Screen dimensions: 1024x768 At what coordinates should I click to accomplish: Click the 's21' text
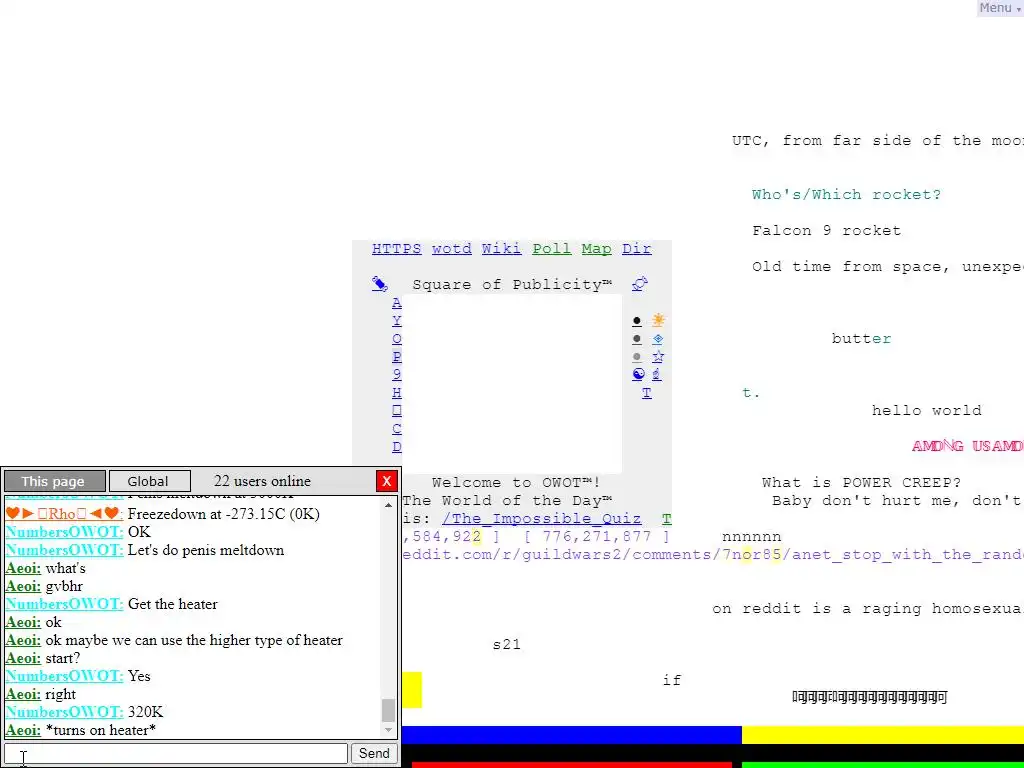tap(507, 645)
